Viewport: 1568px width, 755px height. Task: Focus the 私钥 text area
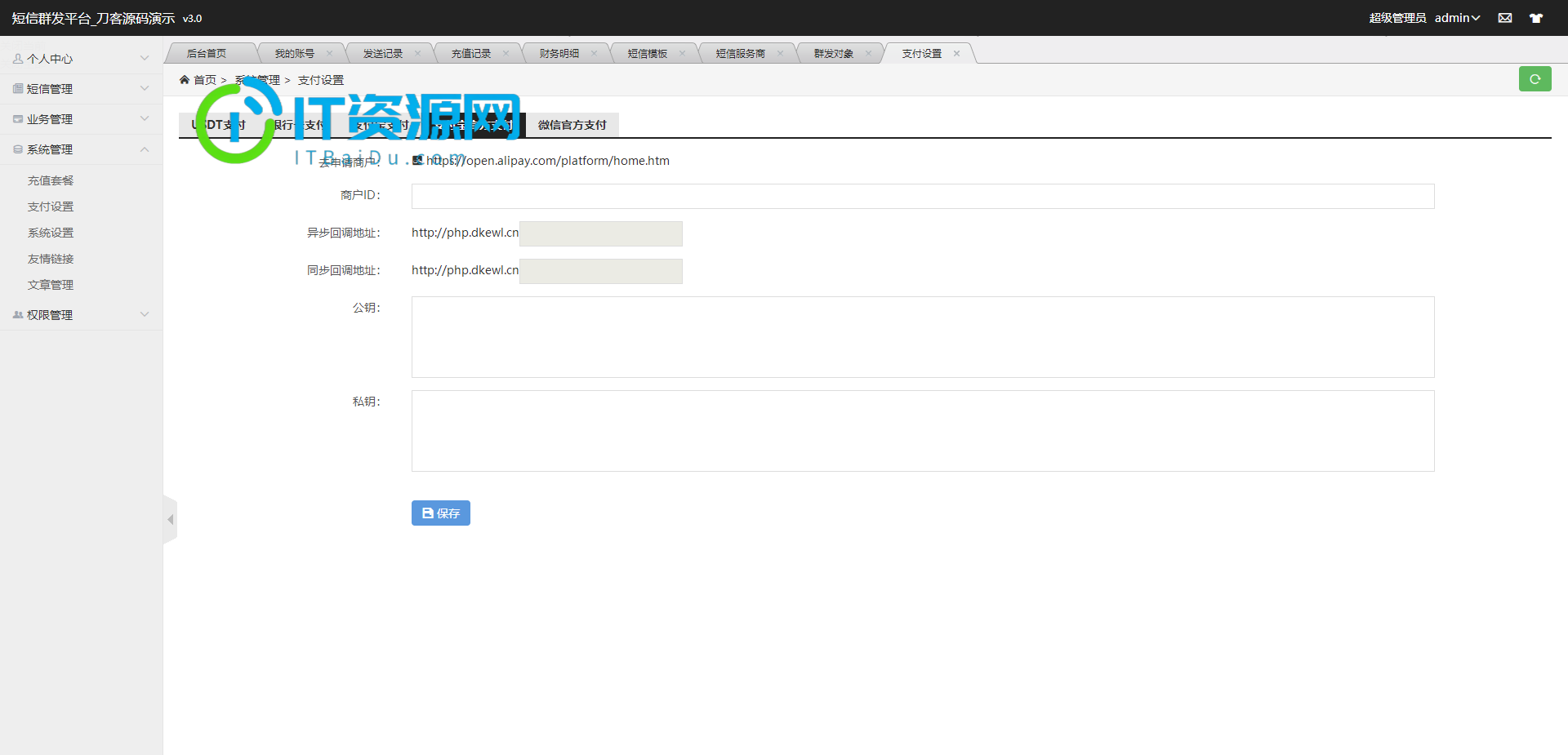(x=923, y=431)
